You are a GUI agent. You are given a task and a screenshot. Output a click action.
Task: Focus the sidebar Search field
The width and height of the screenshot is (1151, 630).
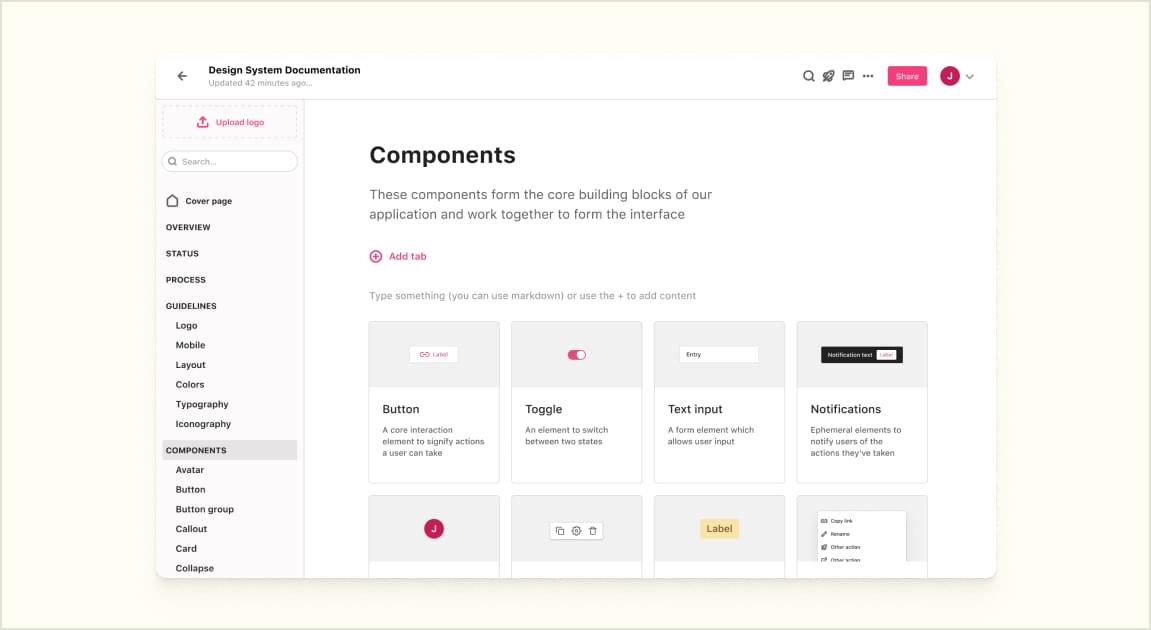230,162
